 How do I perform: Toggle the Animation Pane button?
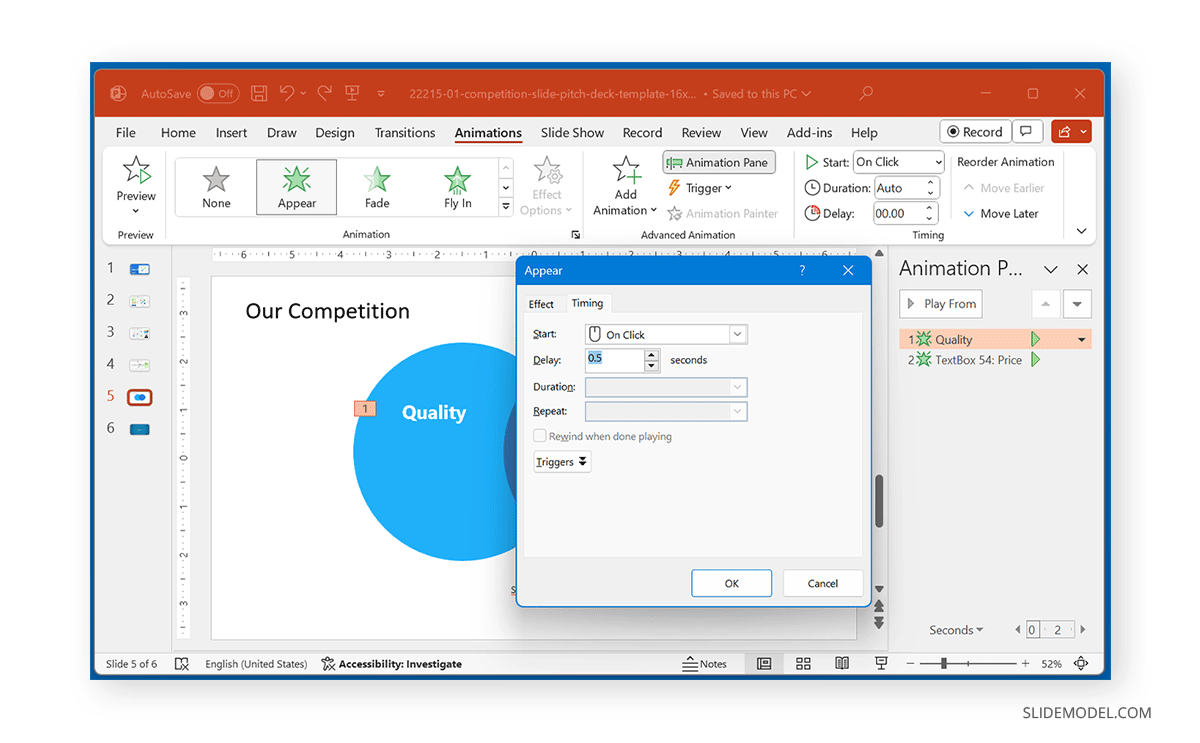pyautogui.click(x=718, y=162)
